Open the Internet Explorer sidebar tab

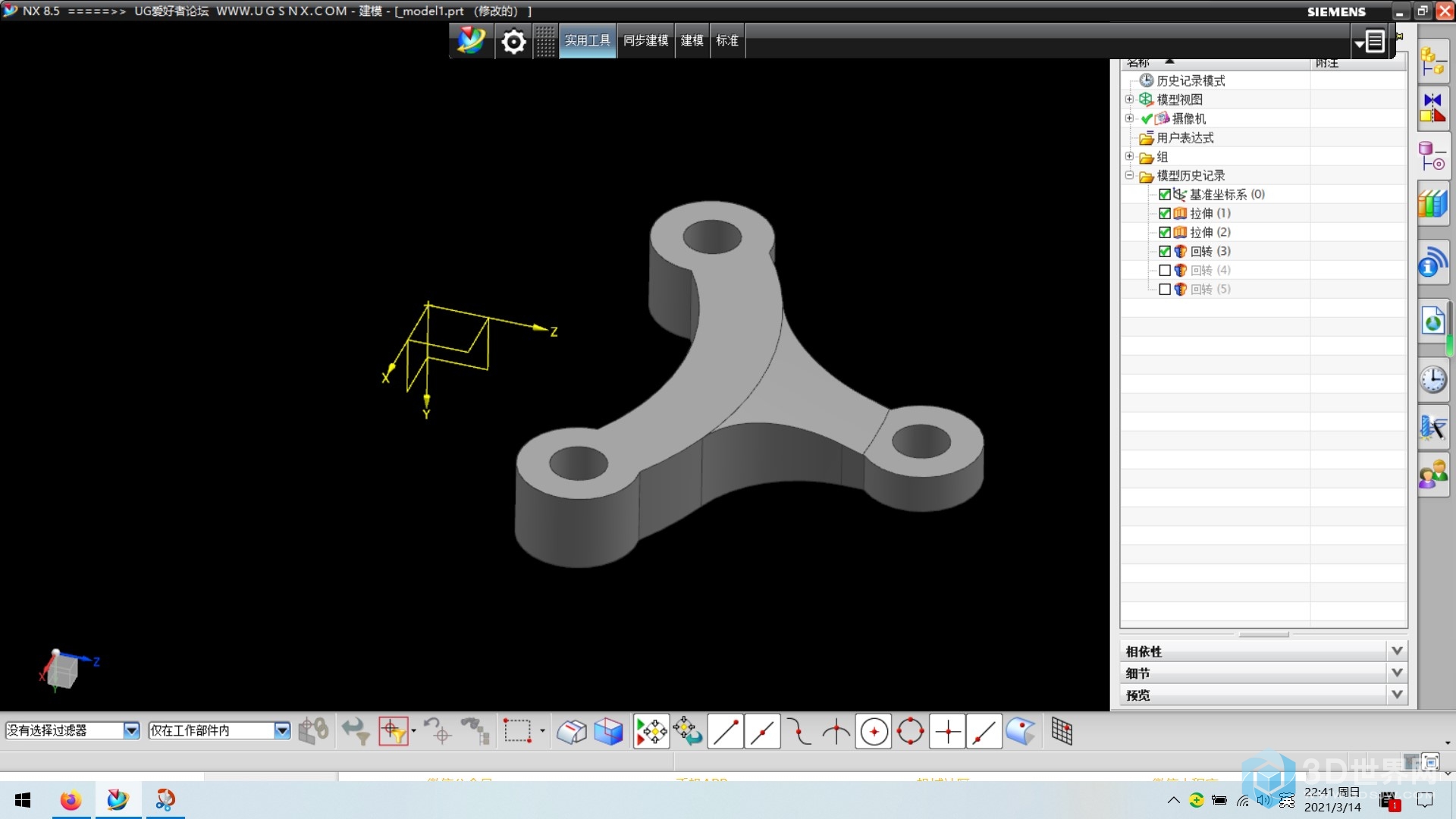(x=1432, y=321)
